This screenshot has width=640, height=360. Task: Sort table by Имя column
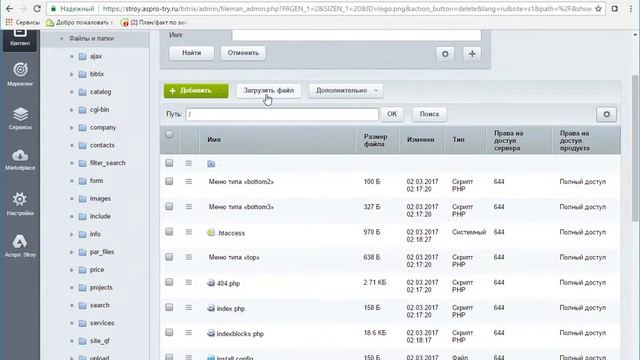coord(214,140)
